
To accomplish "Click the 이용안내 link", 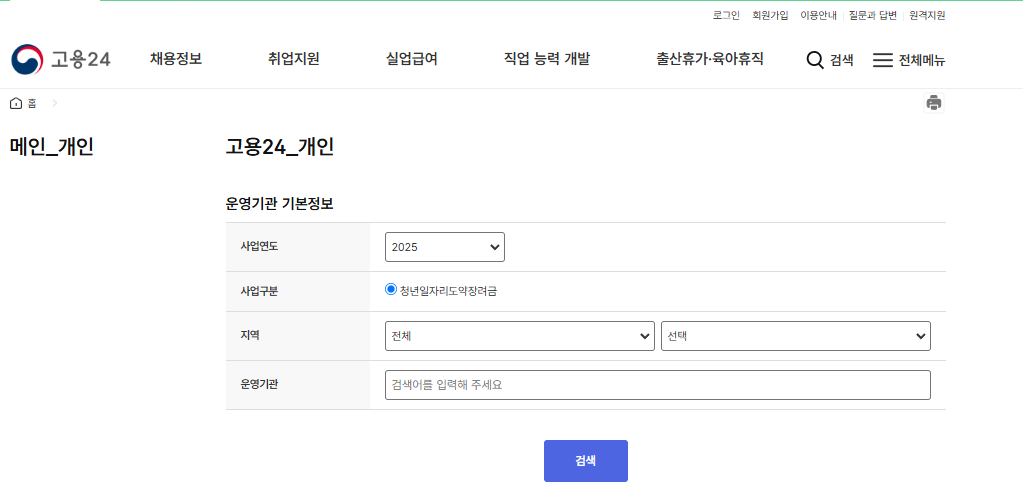I will (x=818, y=16).
